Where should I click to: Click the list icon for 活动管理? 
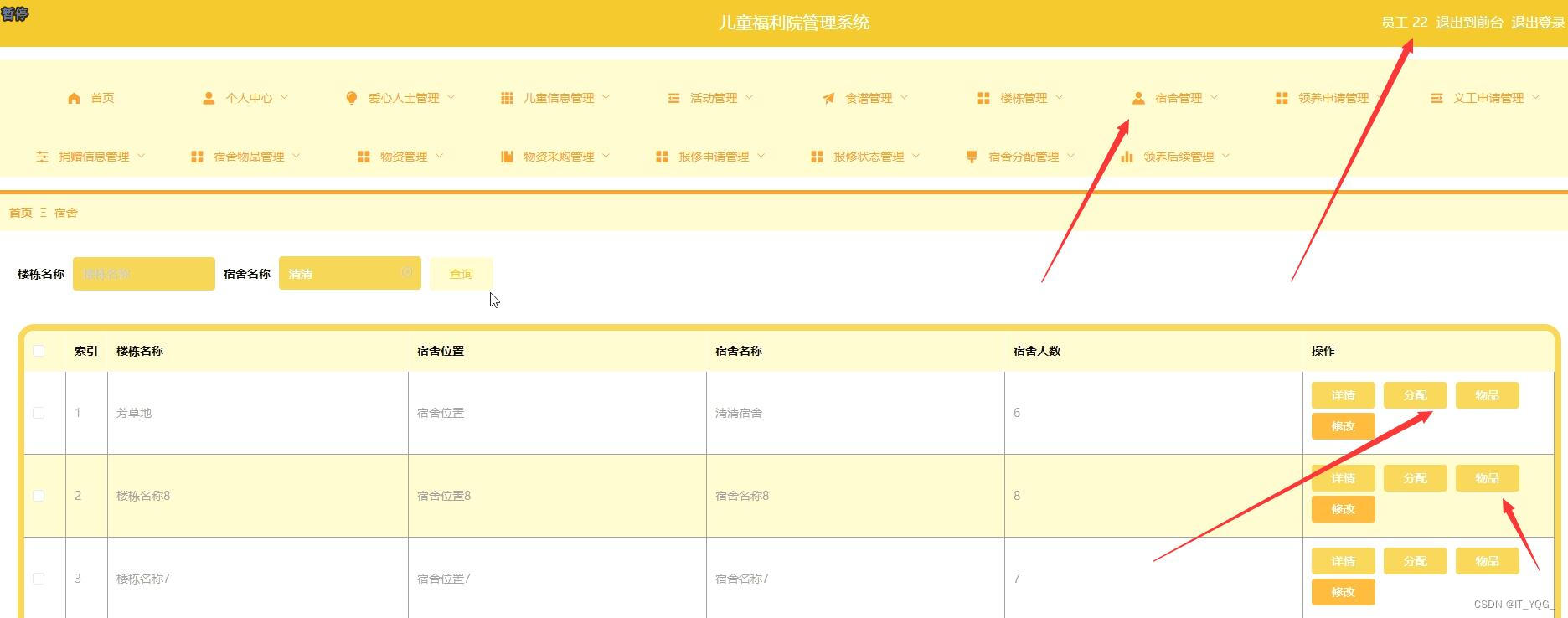click(x=673, y=98)
